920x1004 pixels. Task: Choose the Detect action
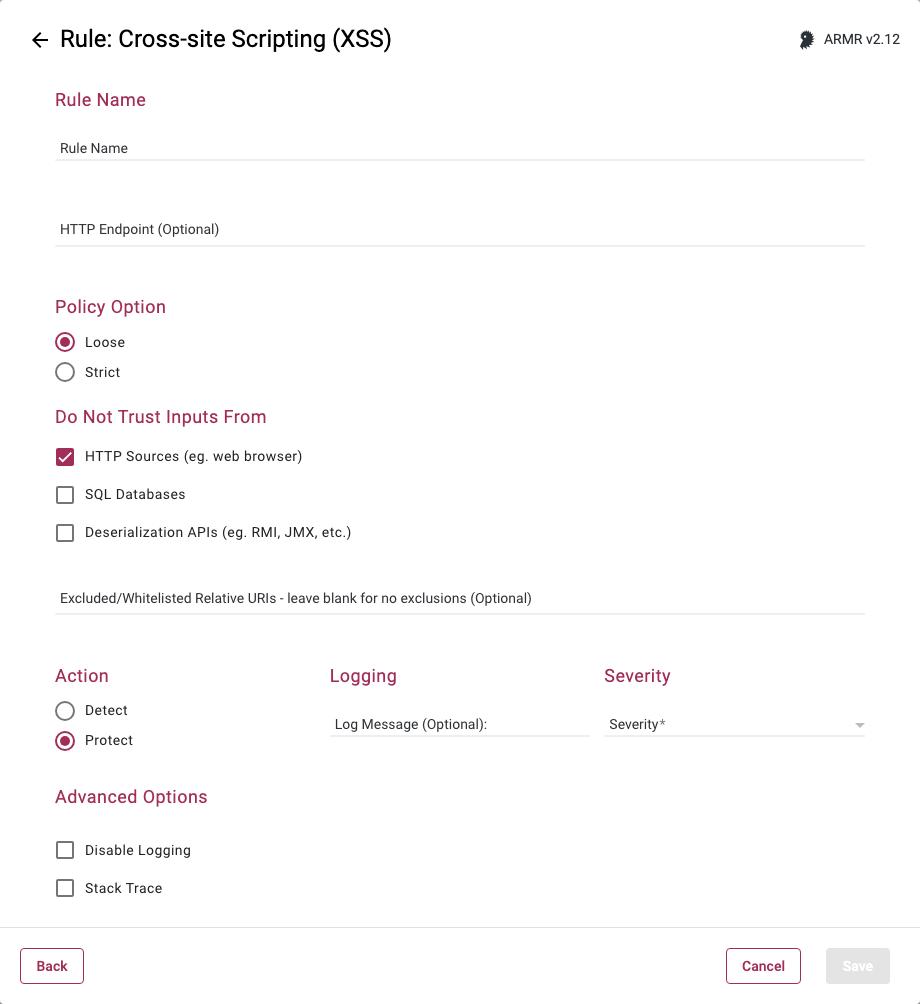tap(65, 711)
